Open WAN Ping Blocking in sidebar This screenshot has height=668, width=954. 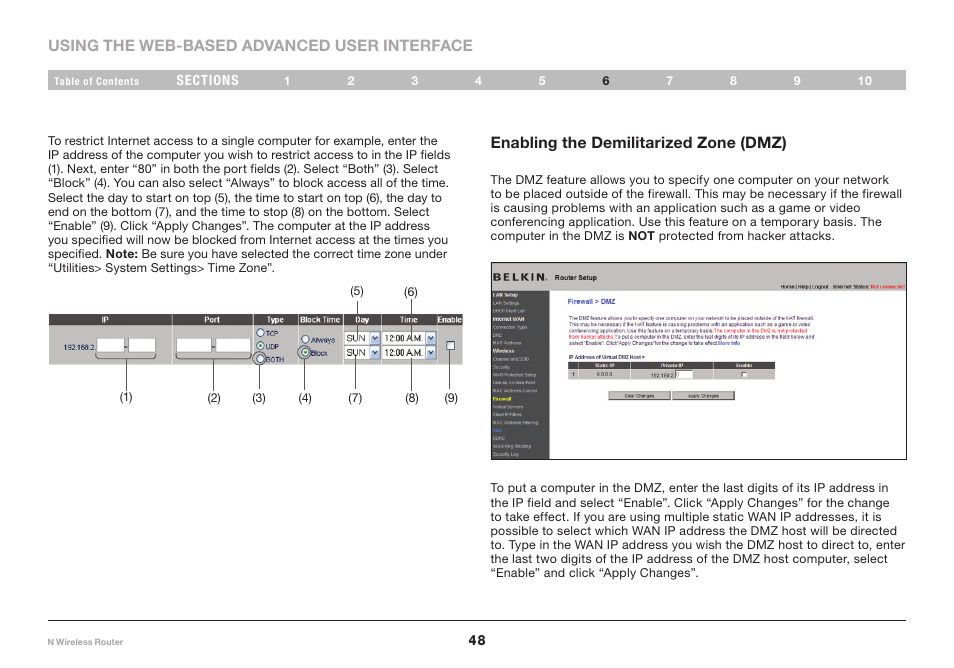(x=512, y=447)
